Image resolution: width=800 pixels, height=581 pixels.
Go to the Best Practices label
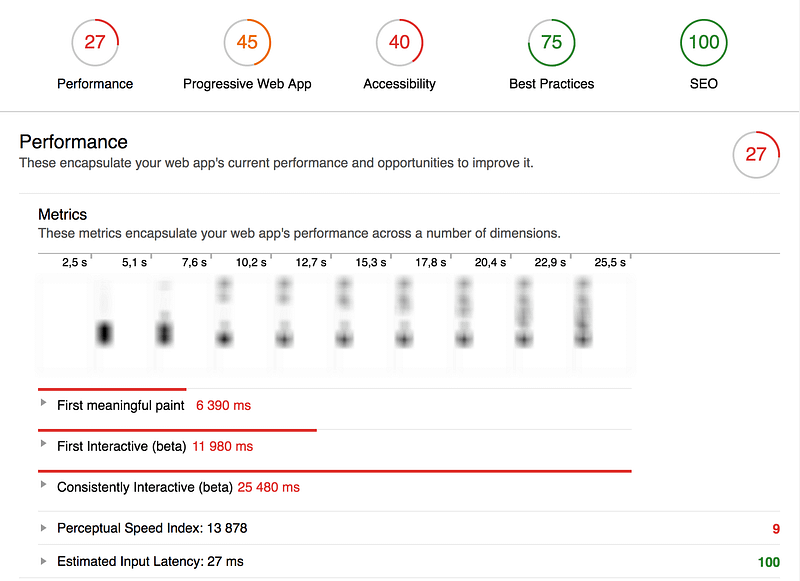pos(552,84)
